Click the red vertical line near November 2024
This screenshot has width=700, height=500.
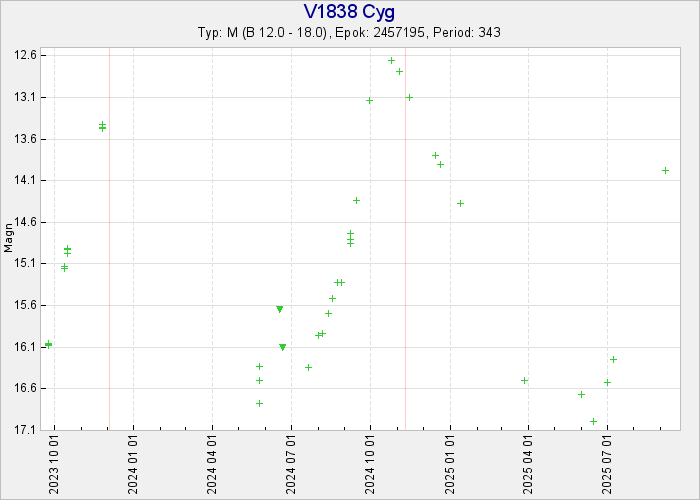pos(405,238)
